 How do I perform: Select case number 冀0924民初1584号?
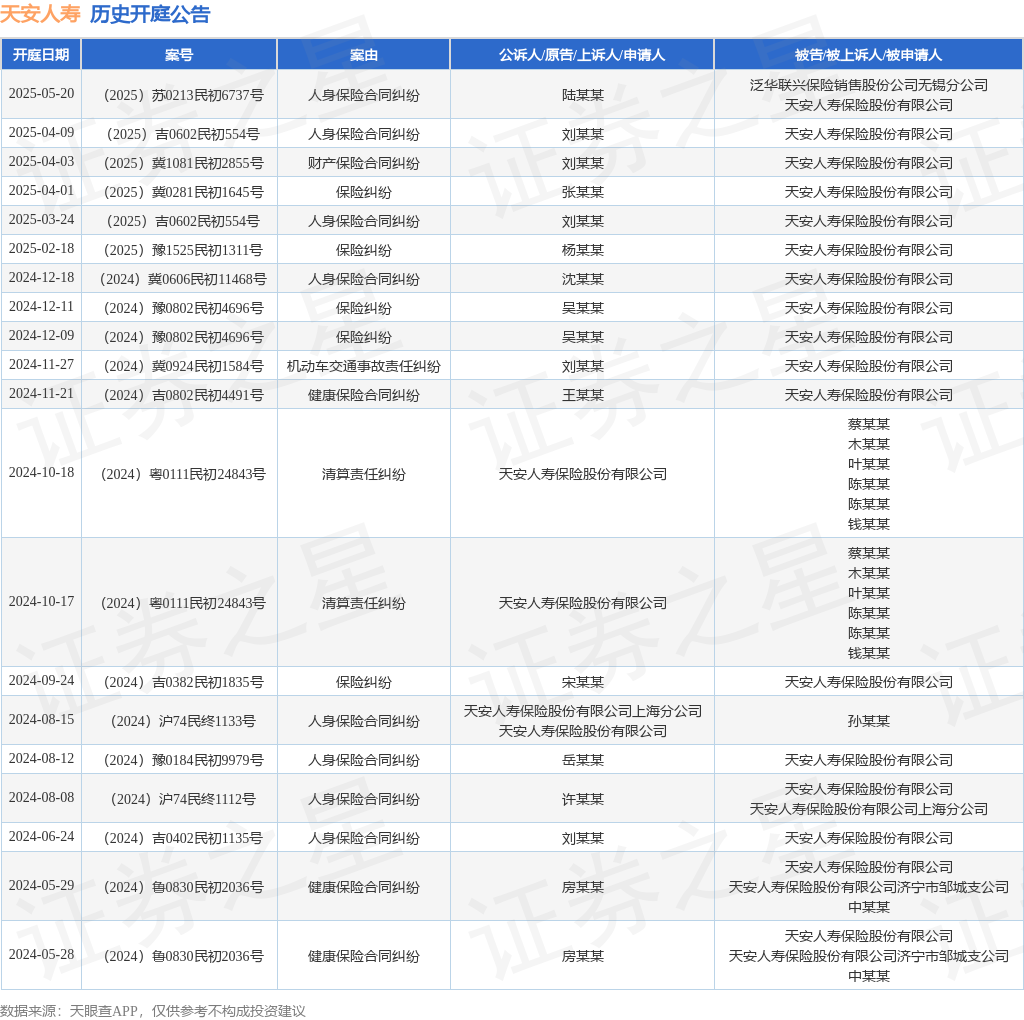[x=184, y=366]
